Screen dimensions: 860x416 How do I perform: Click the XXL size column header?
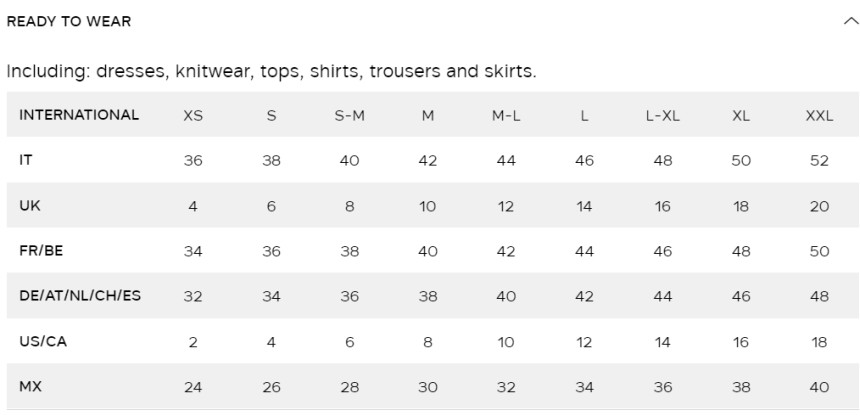pos(819,116)
